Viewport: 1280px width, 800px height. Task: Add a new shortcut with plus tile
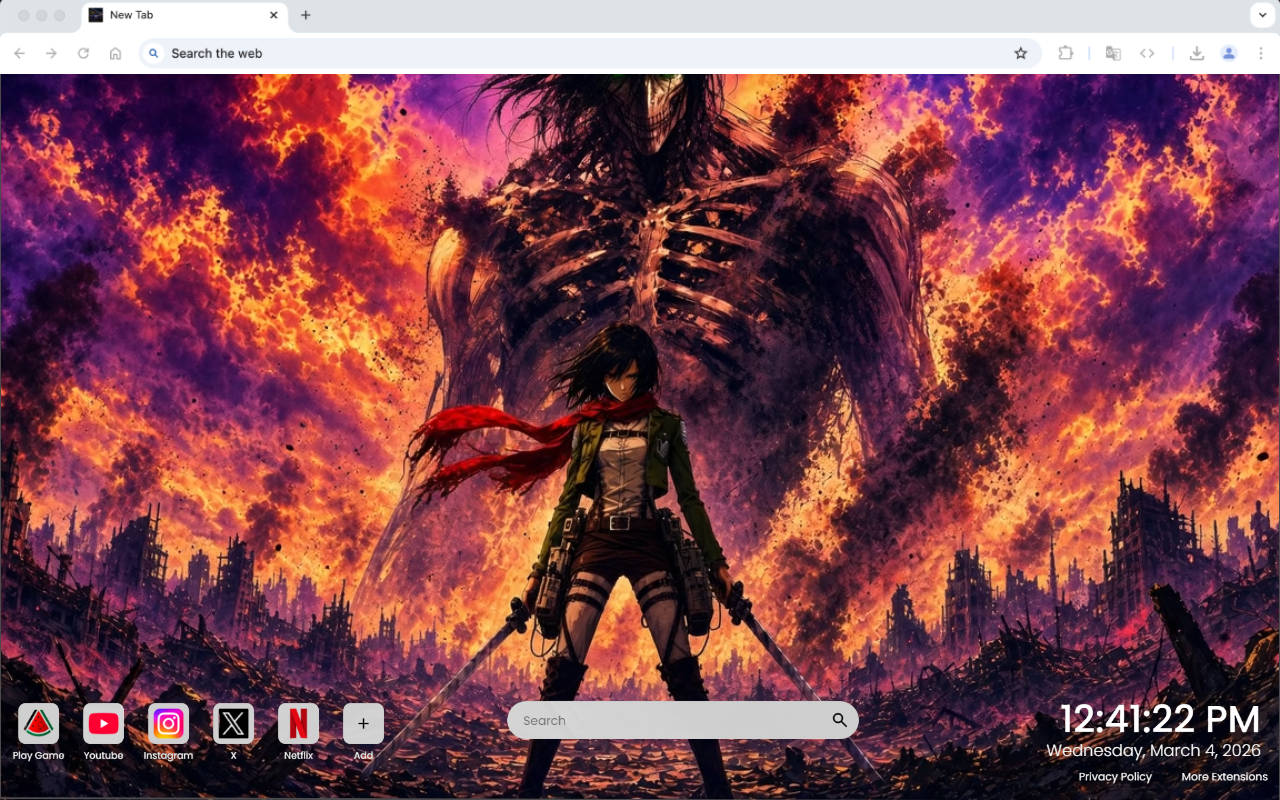point(363,723)
